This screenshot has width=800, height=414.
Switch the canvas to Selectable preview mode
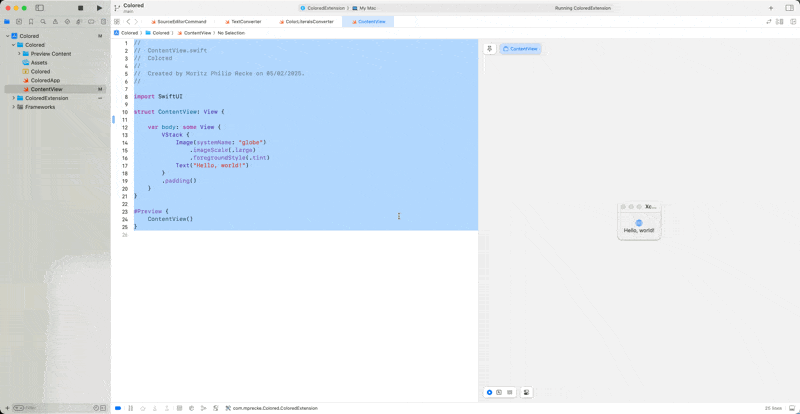[x=499, y=392]
